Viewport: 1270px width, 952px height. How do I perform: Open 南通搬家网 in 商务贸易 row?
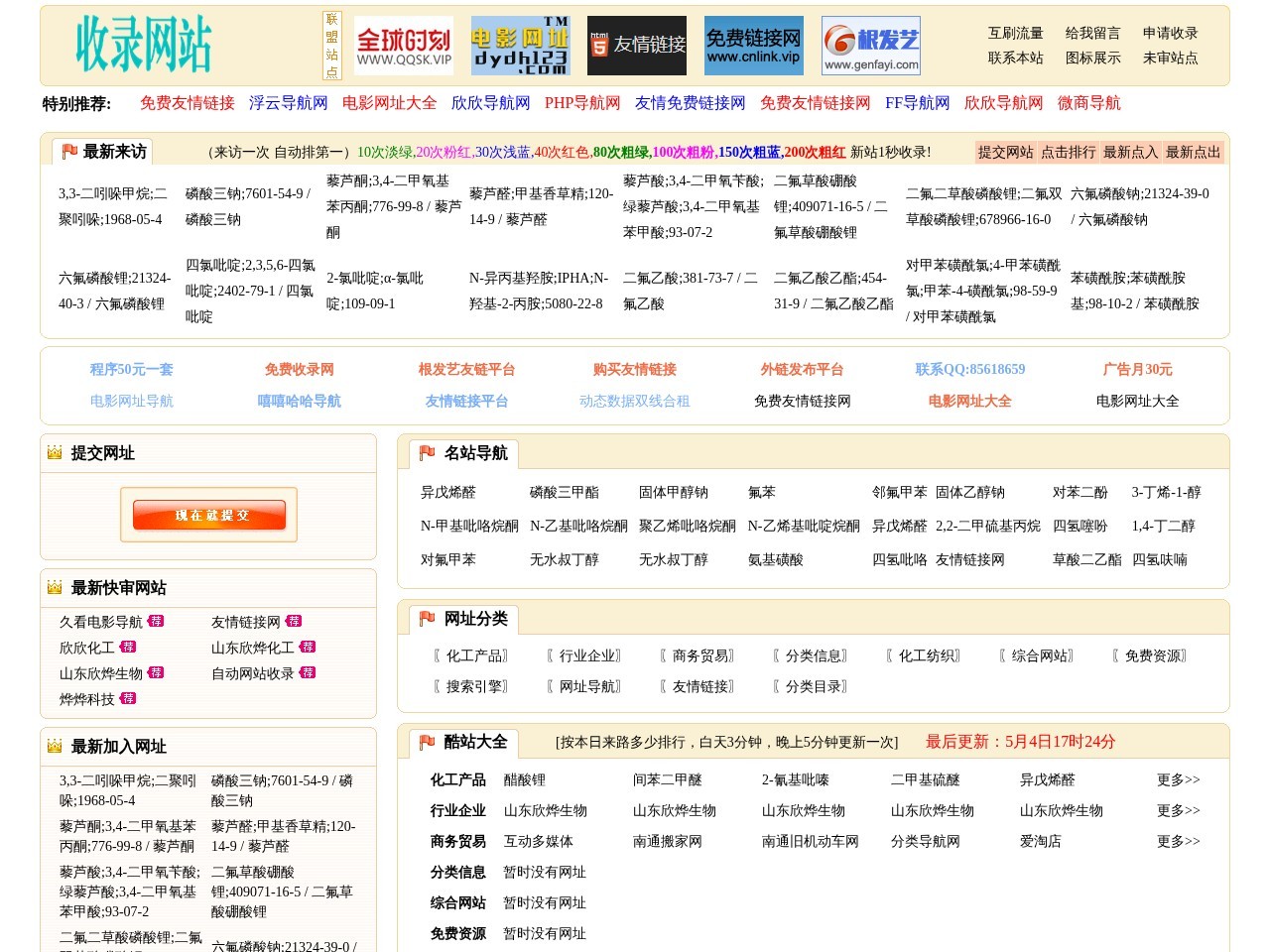668,842
